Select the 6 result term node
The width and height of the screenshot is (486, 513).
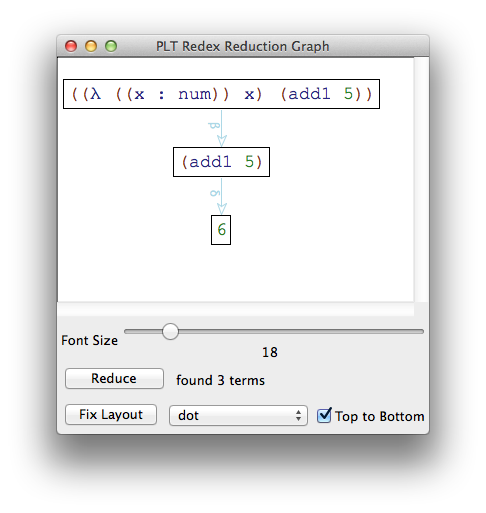(221, 230)
